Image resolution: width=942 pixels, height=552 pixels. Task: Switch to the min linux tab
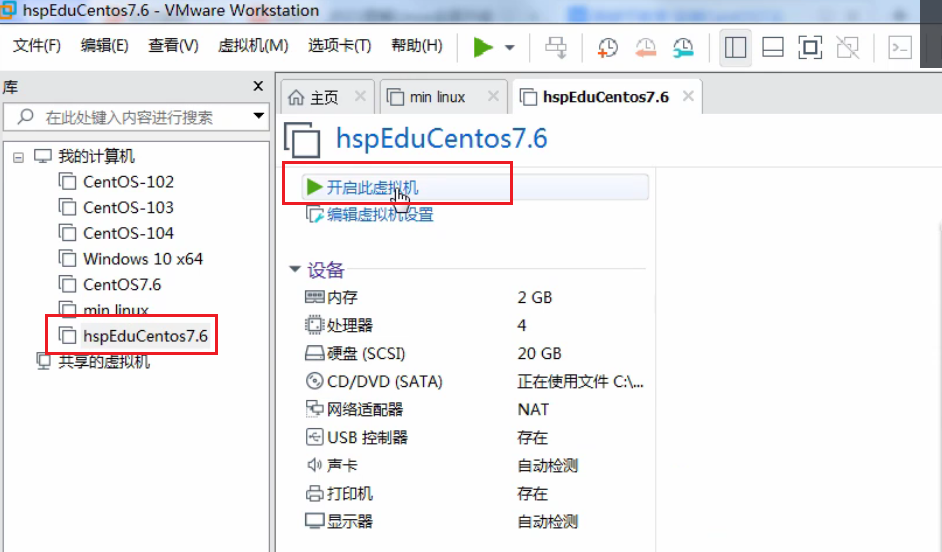pos(437,97)
